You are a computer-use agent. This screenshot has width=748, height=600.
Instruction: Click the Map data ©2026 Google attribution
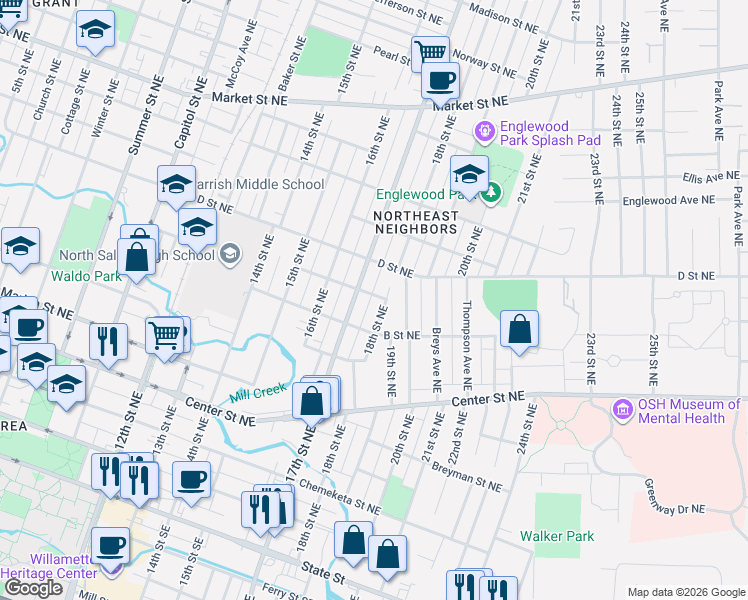[x=686, y=592]
